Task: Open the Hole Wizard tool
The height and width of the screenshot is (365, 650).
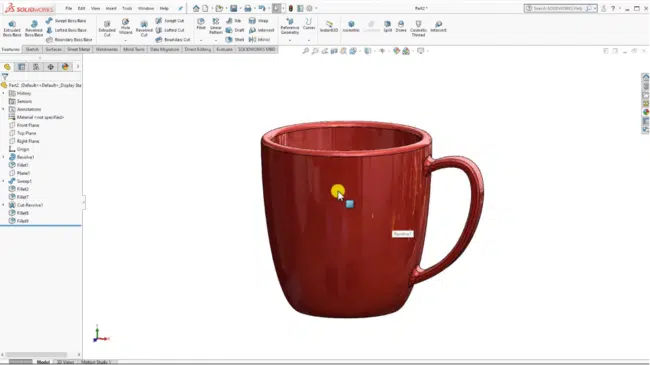Action: pos(126,27)
